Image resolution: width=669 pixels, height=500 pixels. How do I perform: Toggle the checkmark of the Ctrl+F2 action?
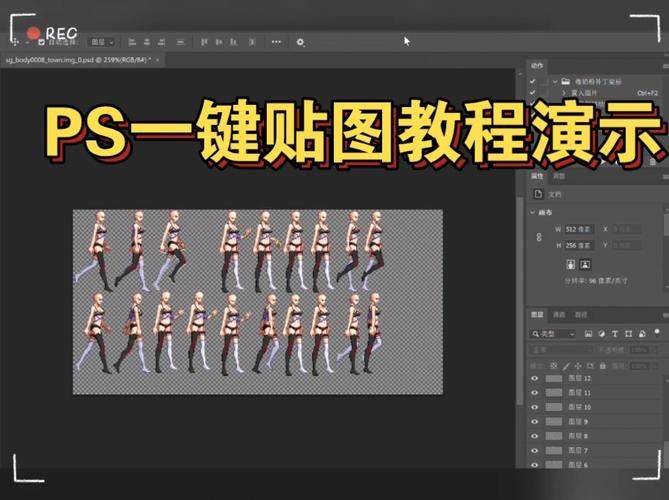532,92
